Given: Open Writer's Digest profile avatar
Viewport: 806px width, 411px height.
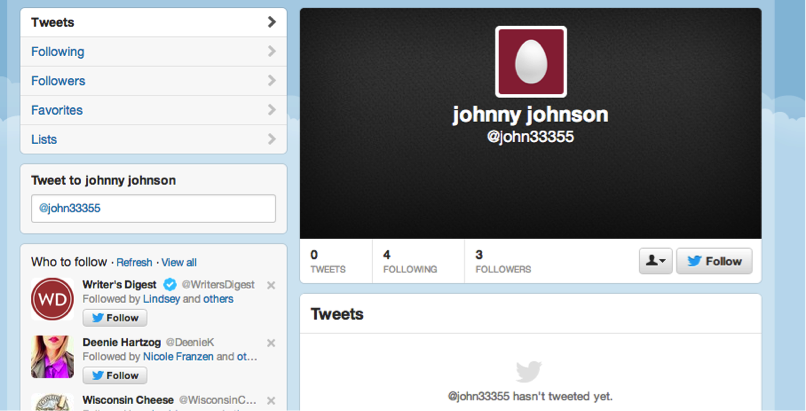Looking at the screenshot, I should point(52,299).
